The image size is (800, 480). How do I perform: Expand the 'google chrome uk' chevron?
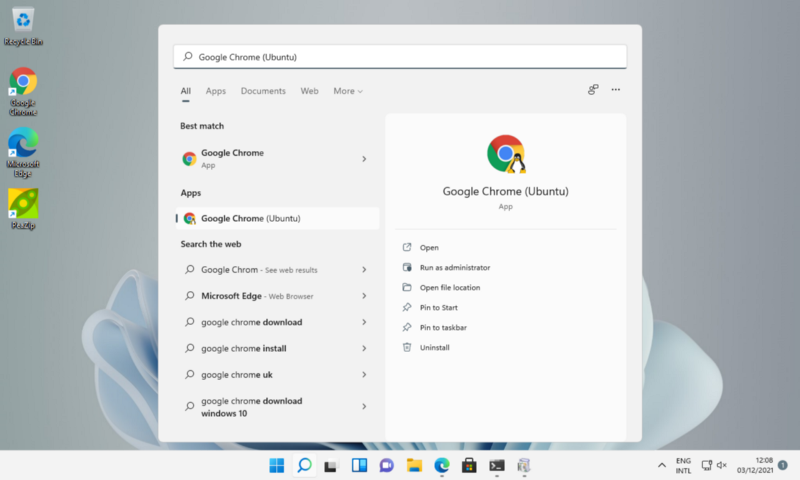[x=364, y=374]
